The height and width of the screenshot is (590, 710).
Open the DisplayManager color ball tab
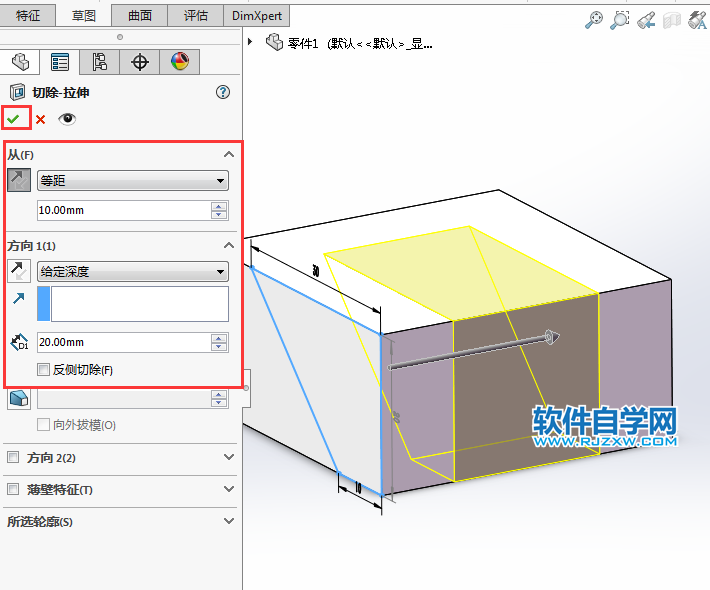(179, 62)
